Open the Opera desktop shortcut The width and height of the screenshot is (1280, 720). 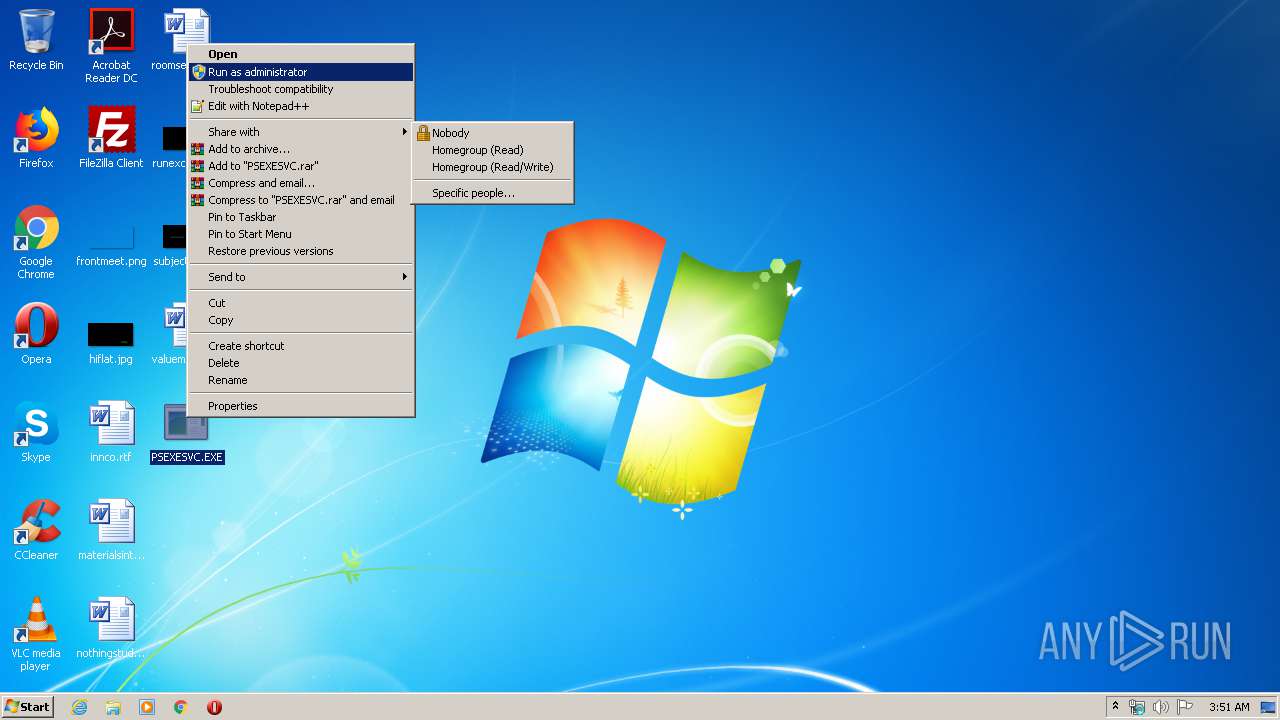[36, 334]
